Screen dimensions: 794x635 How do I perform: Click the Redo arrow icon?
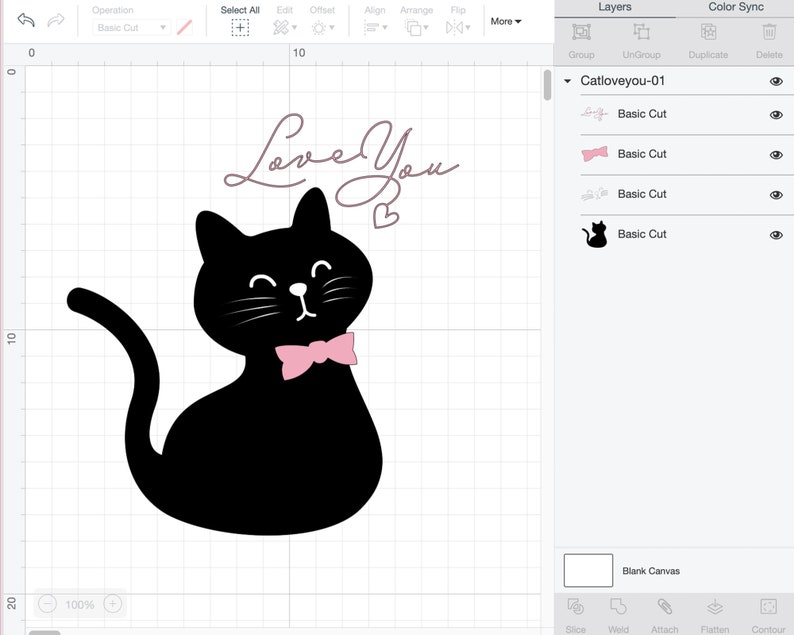(x=56, y=20)
